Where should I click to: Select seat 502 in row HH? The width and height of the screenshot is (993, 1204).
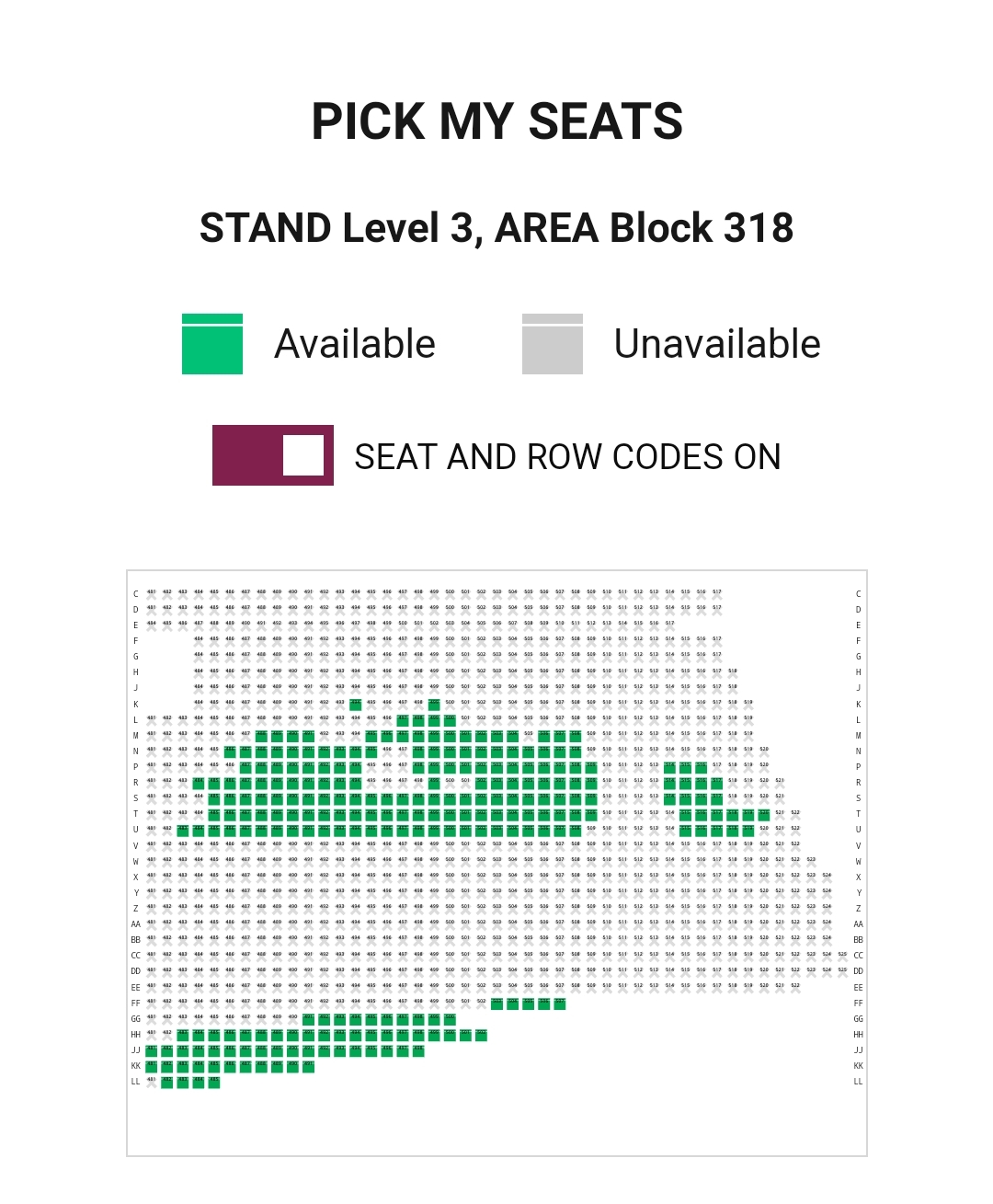click(481, 1035)
